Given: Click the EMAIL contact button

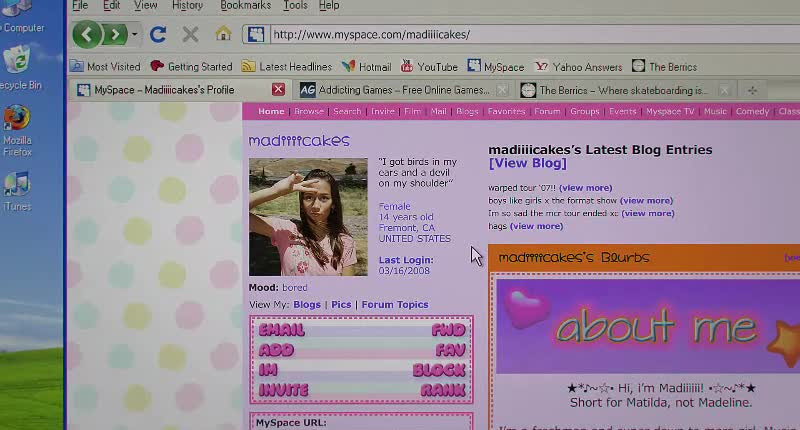Looking at the screenshot, I should [282, 330].
